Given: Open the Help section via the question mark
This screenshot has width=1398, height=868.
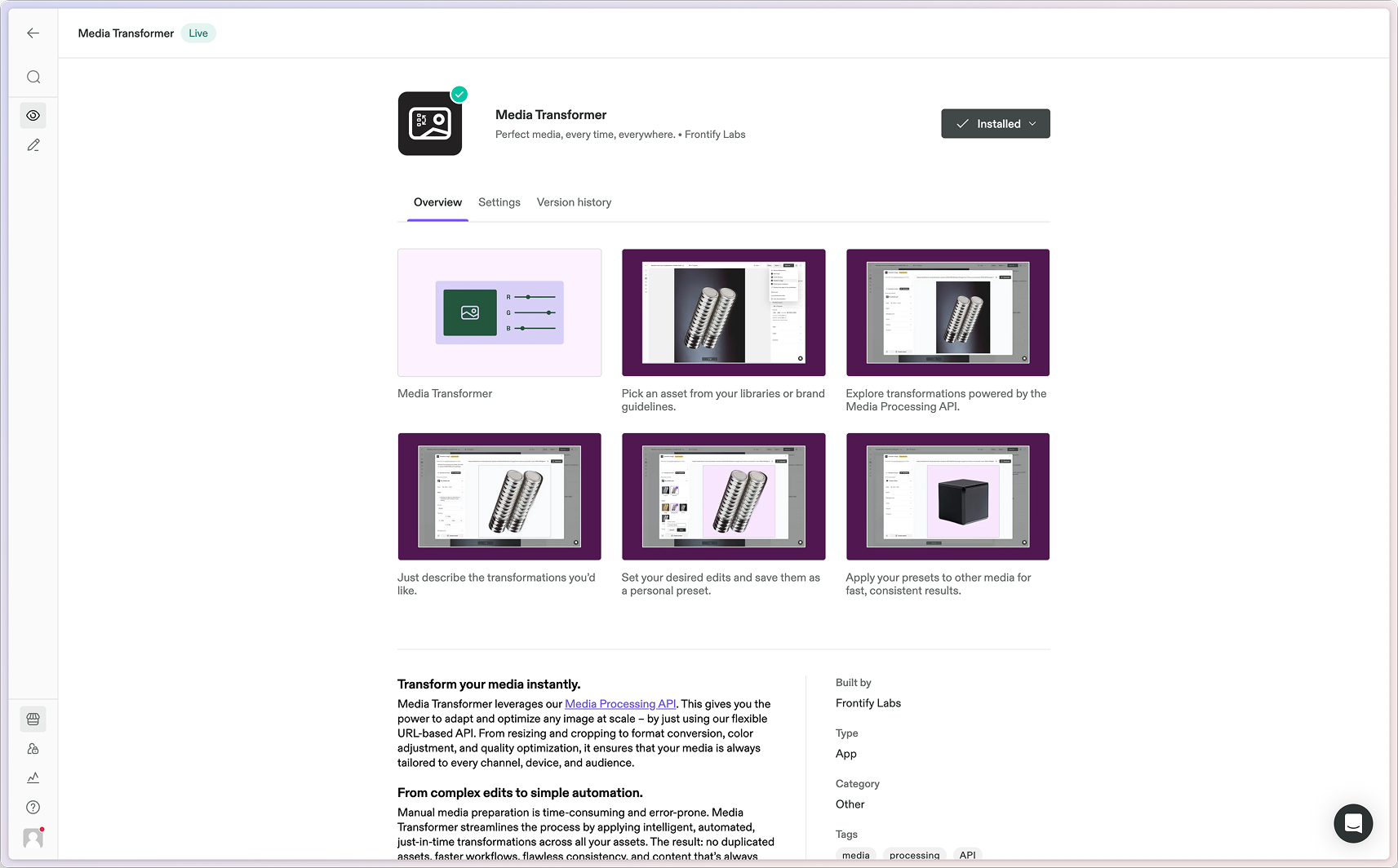Looking at the screenshot, I should click(33, 807).
